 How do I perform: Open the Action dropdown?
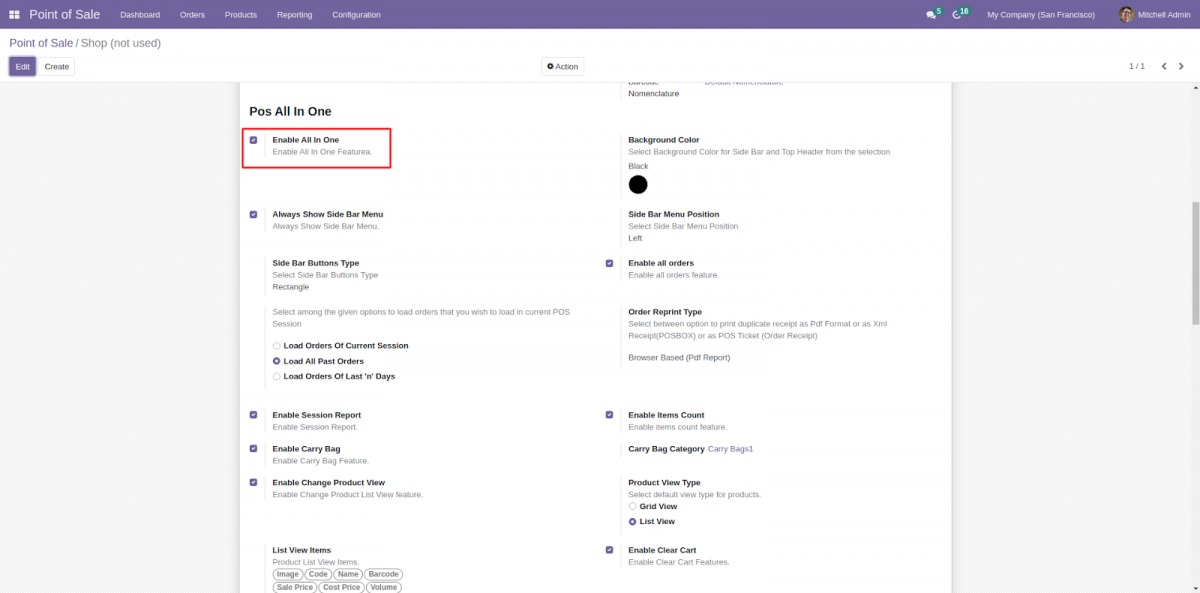click(562, 66)
